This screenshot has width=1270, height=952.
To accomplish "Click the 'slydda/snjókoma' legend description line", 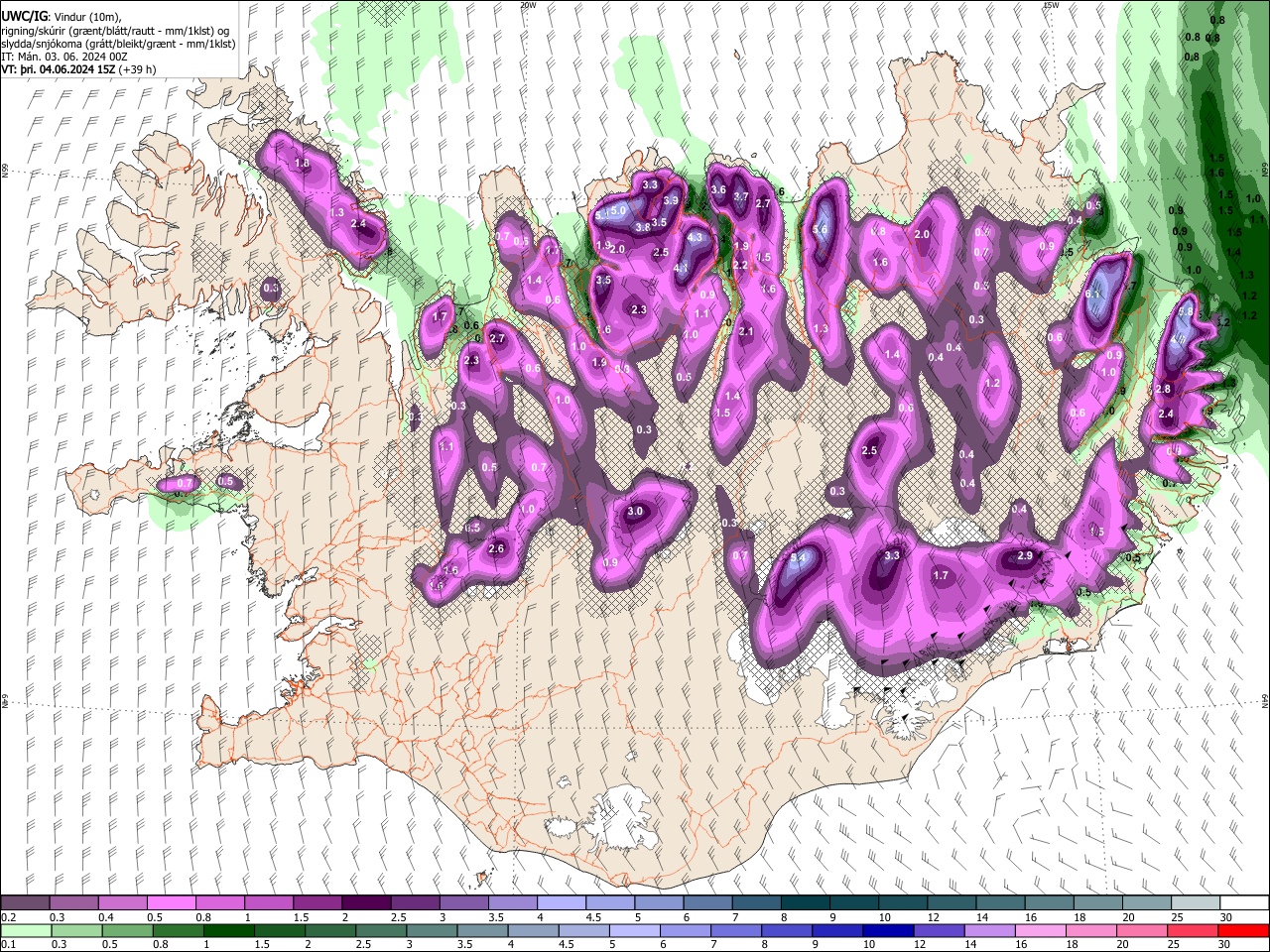I will click(118, 44).
